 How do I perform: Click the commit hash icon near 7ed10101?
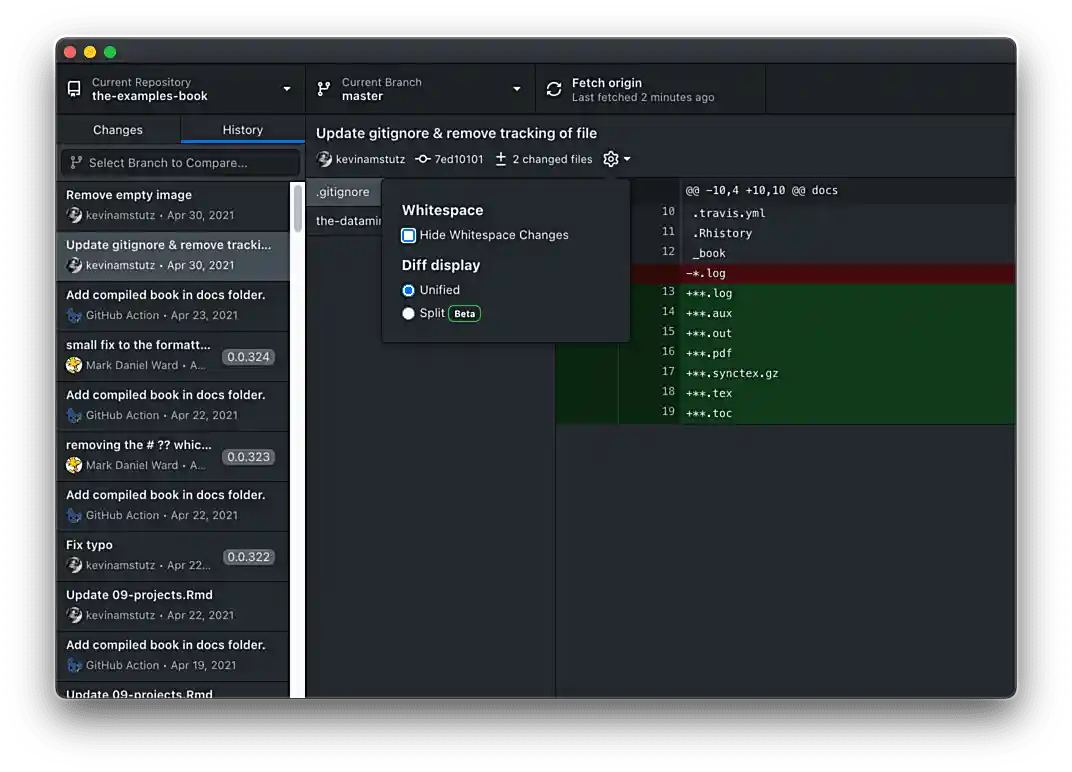click(x=424, y=158)
